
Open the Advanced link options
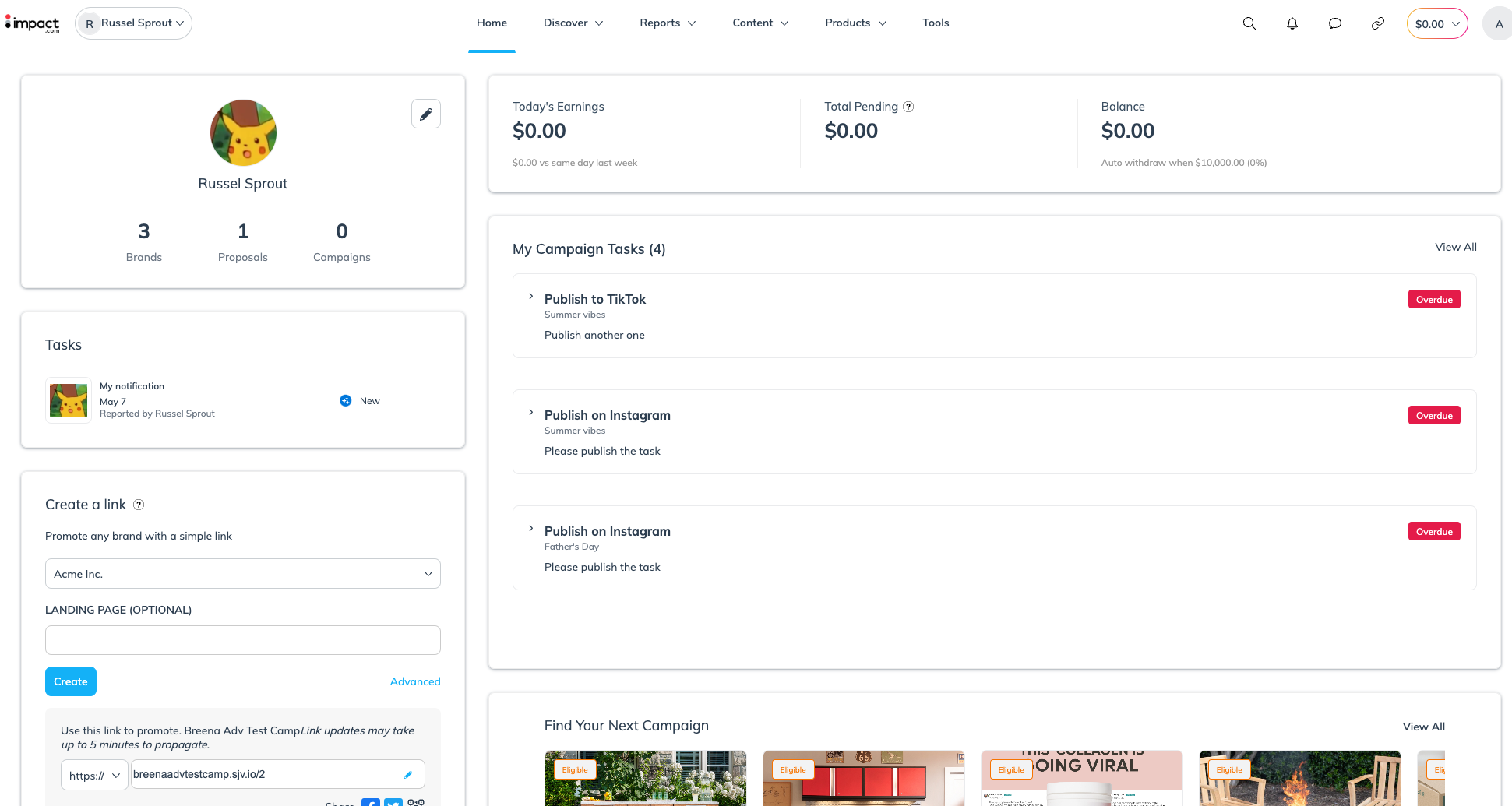point(415,681)
